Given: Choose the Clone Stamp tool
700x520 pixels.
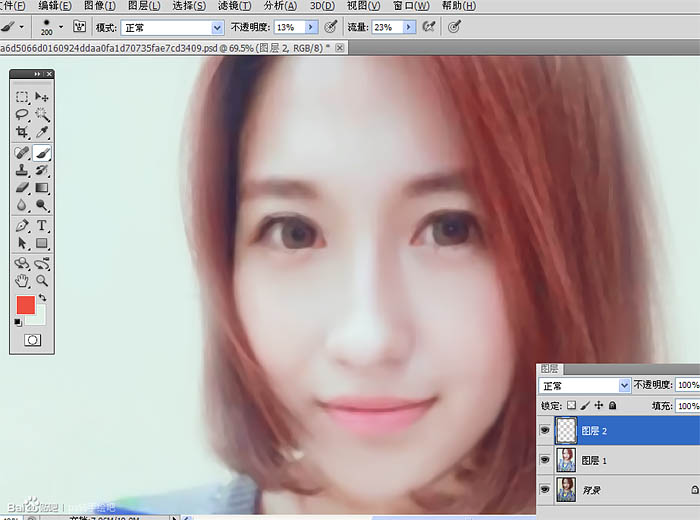Looking at the screenshot, I should coord(22,170).
